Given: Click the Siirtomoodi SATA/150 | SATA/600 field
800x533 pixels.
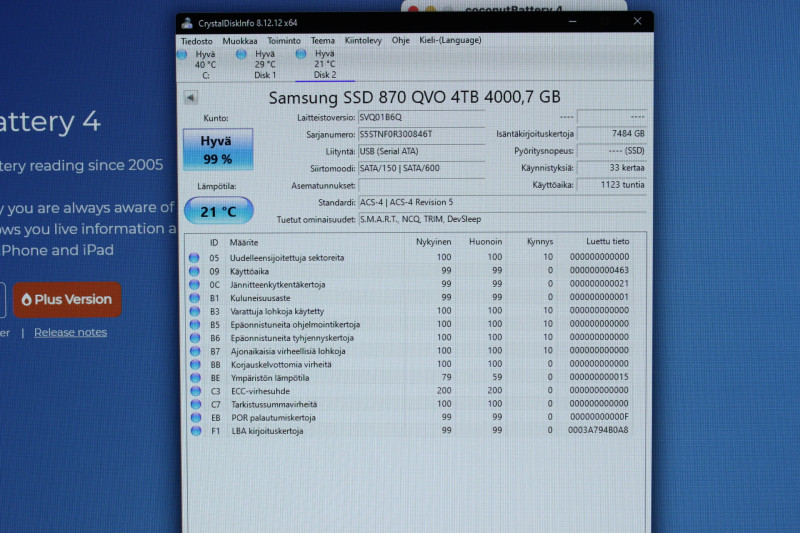Looking at the screenshot, I should click(x=421, y=168).
